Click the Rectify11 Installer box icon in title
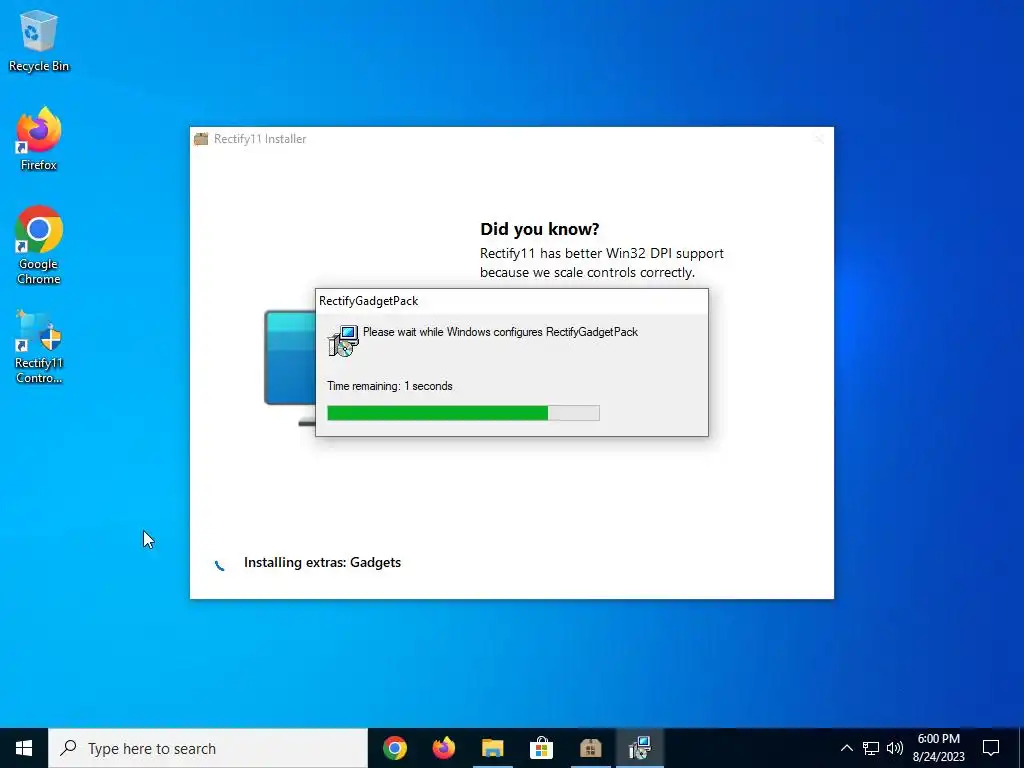 [201, 138]
